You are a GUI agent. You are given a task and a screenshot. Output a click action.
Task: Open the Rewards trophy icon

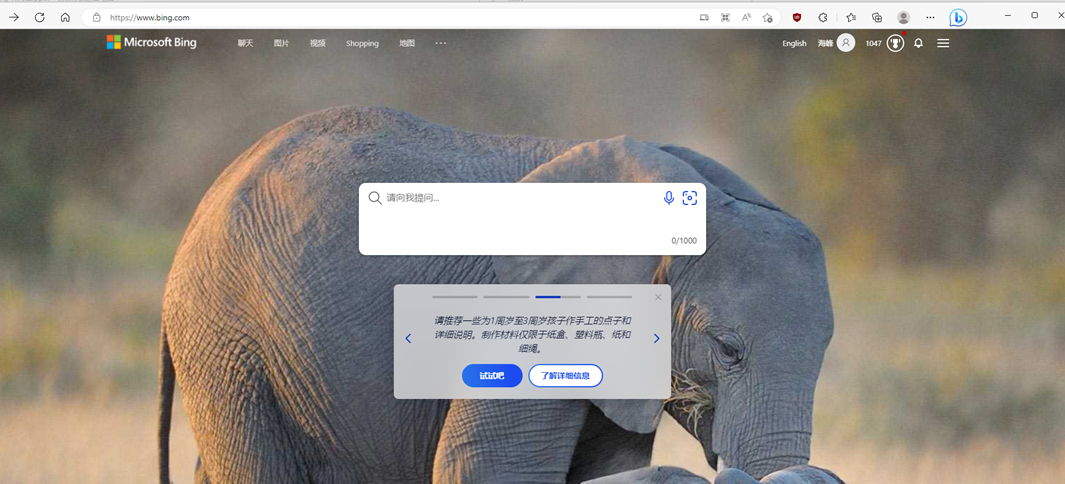pyautogui.click(x=895, y=43)
